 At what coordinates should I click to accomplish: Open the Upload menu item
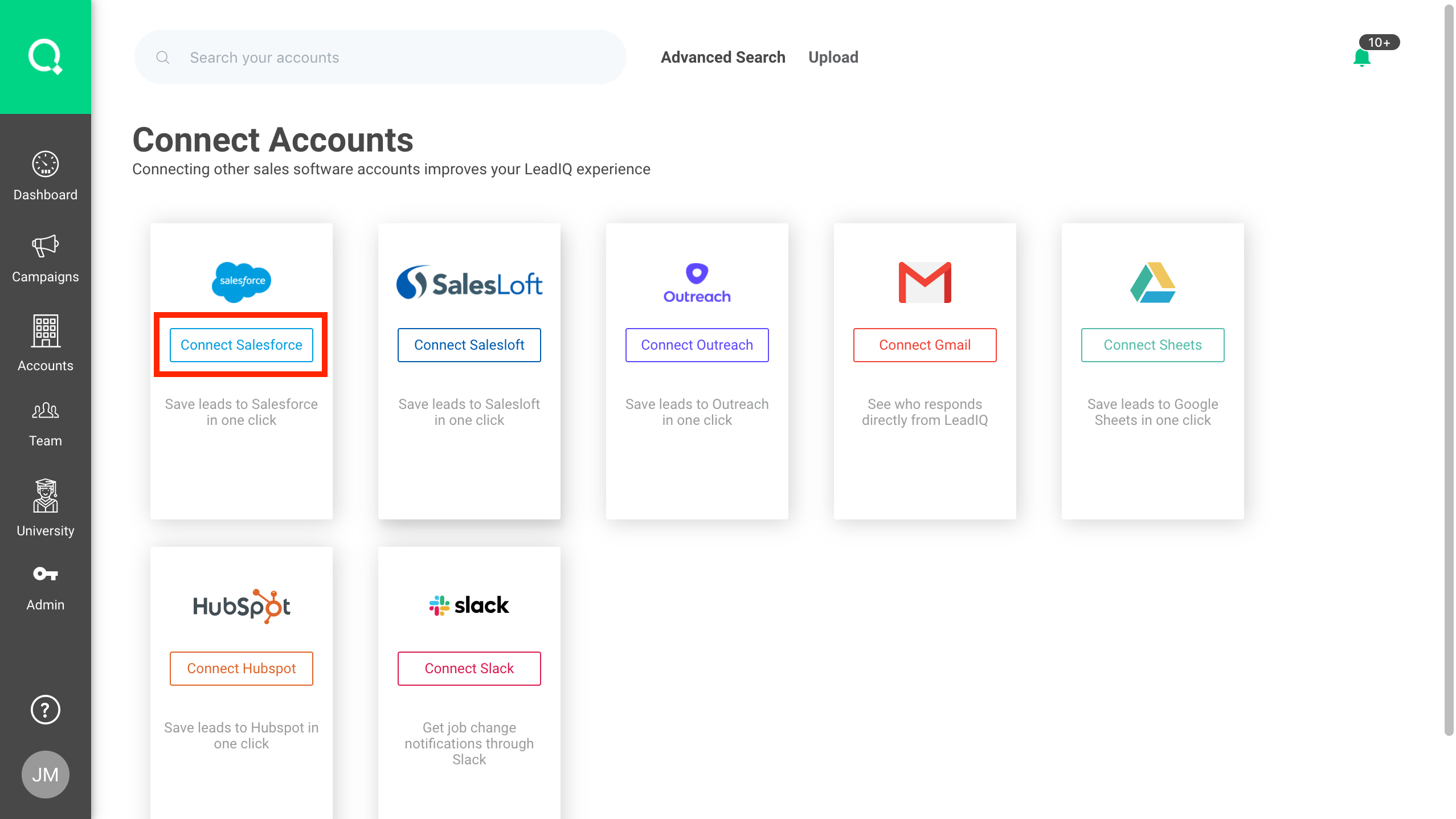833,58
